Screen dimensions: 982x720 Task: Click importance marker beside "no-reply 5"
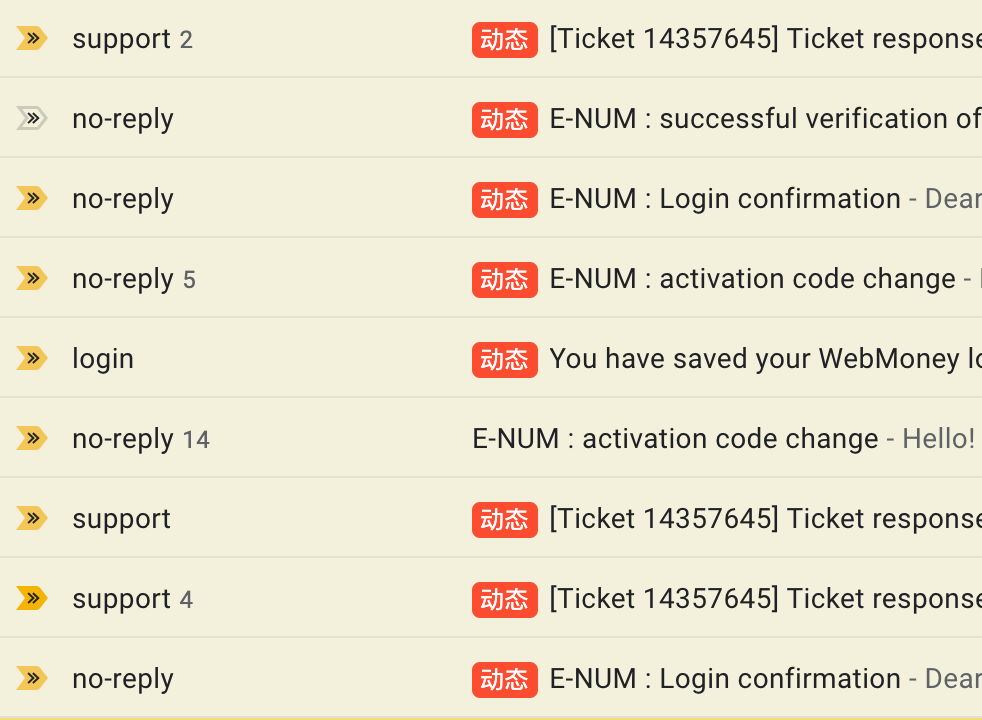click(x=32, y=279)
